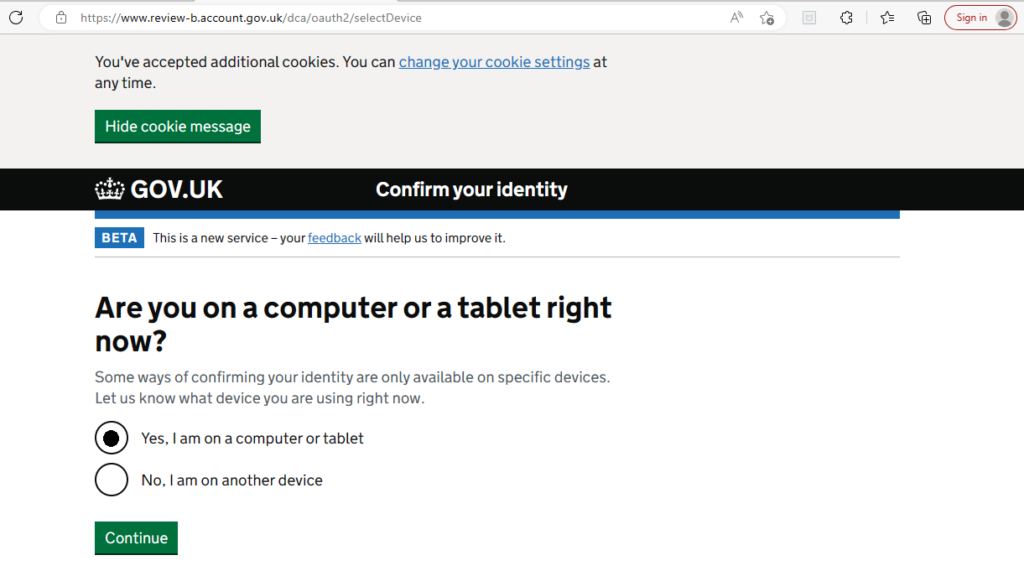The width and height of the screenshot is (1024, 576).
Task: Add this page to favorites star icon
Action: point(767,18)
